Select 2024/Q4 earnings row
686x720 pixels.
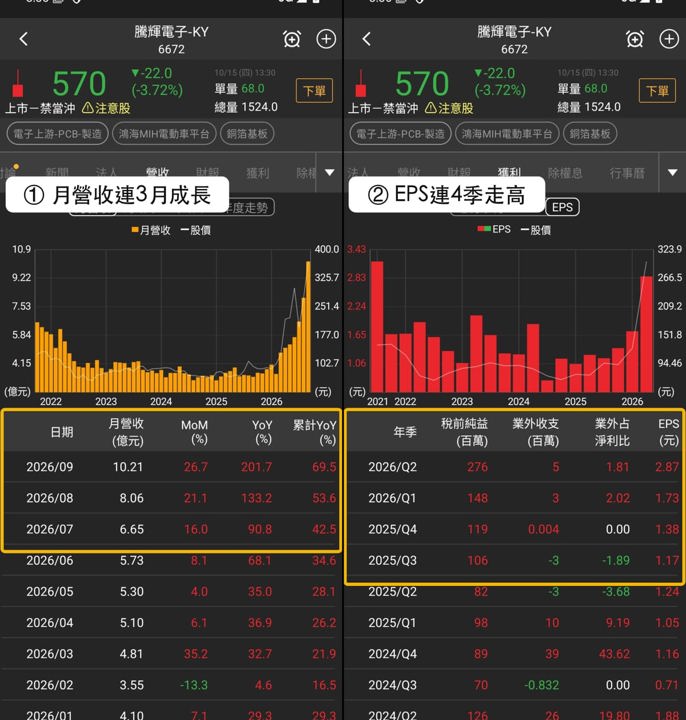(514, 654)
